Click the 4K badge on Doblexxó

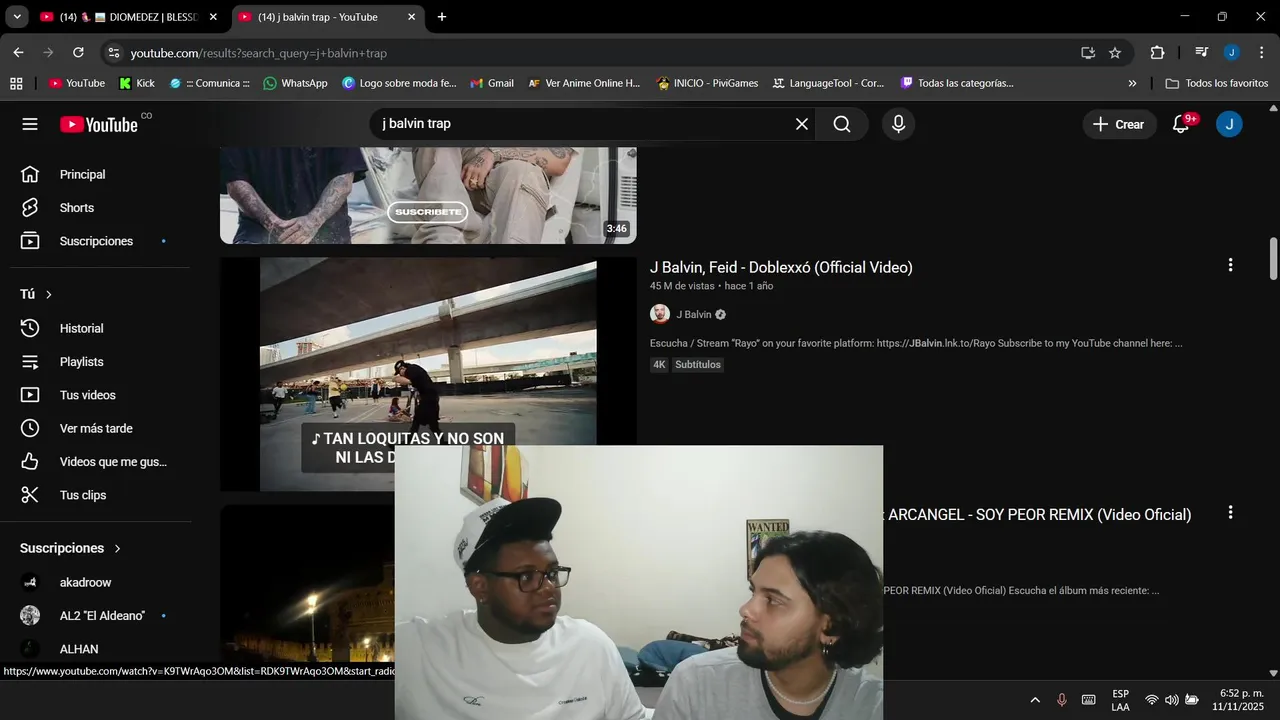[x=659, y=365]
